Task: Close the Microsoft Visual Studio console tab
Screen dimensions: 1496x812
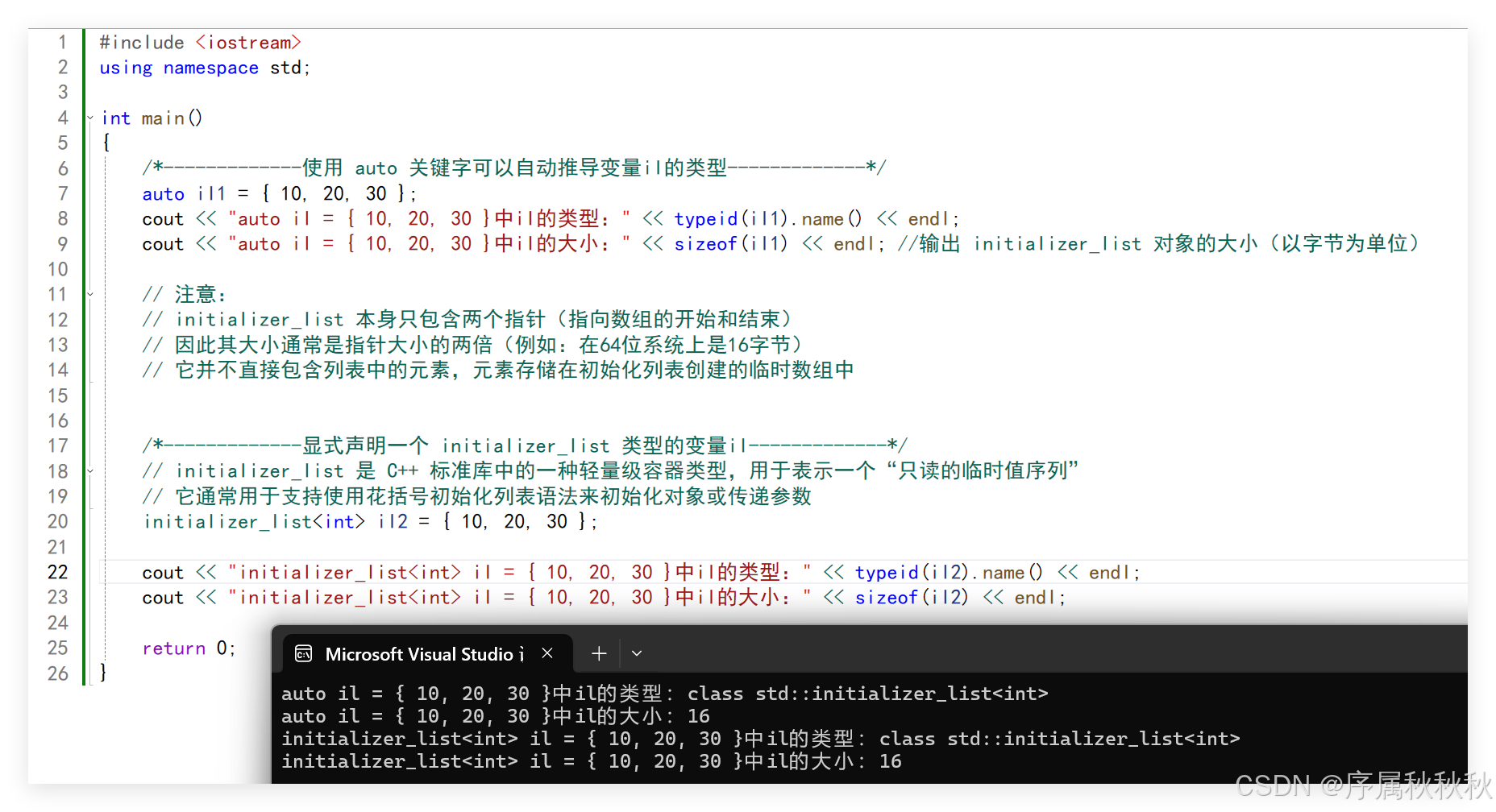Action: pos(547,653)
